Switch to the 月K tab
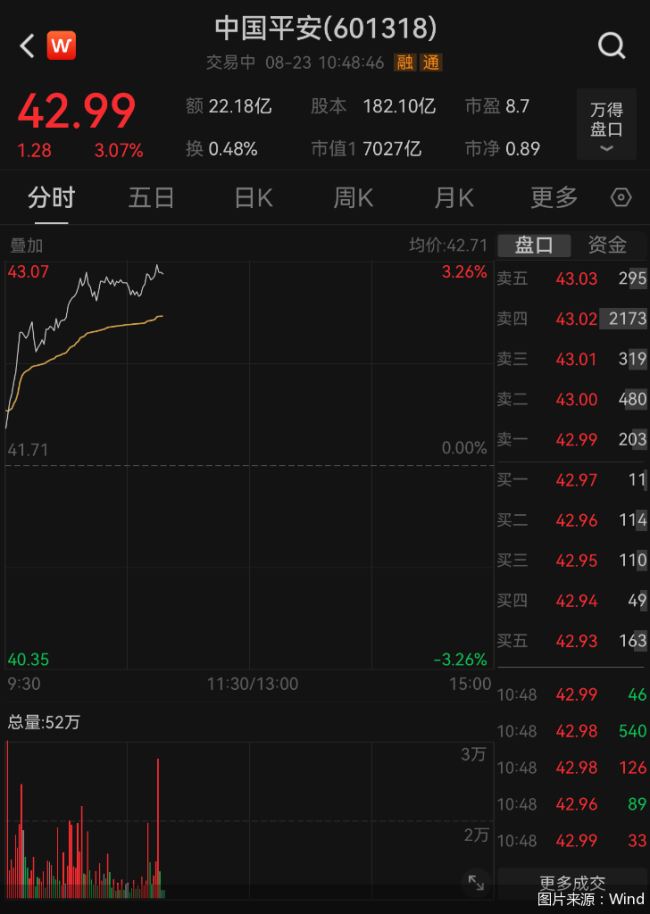This screenshot has height=914, width=650. [x=454, y=198]
